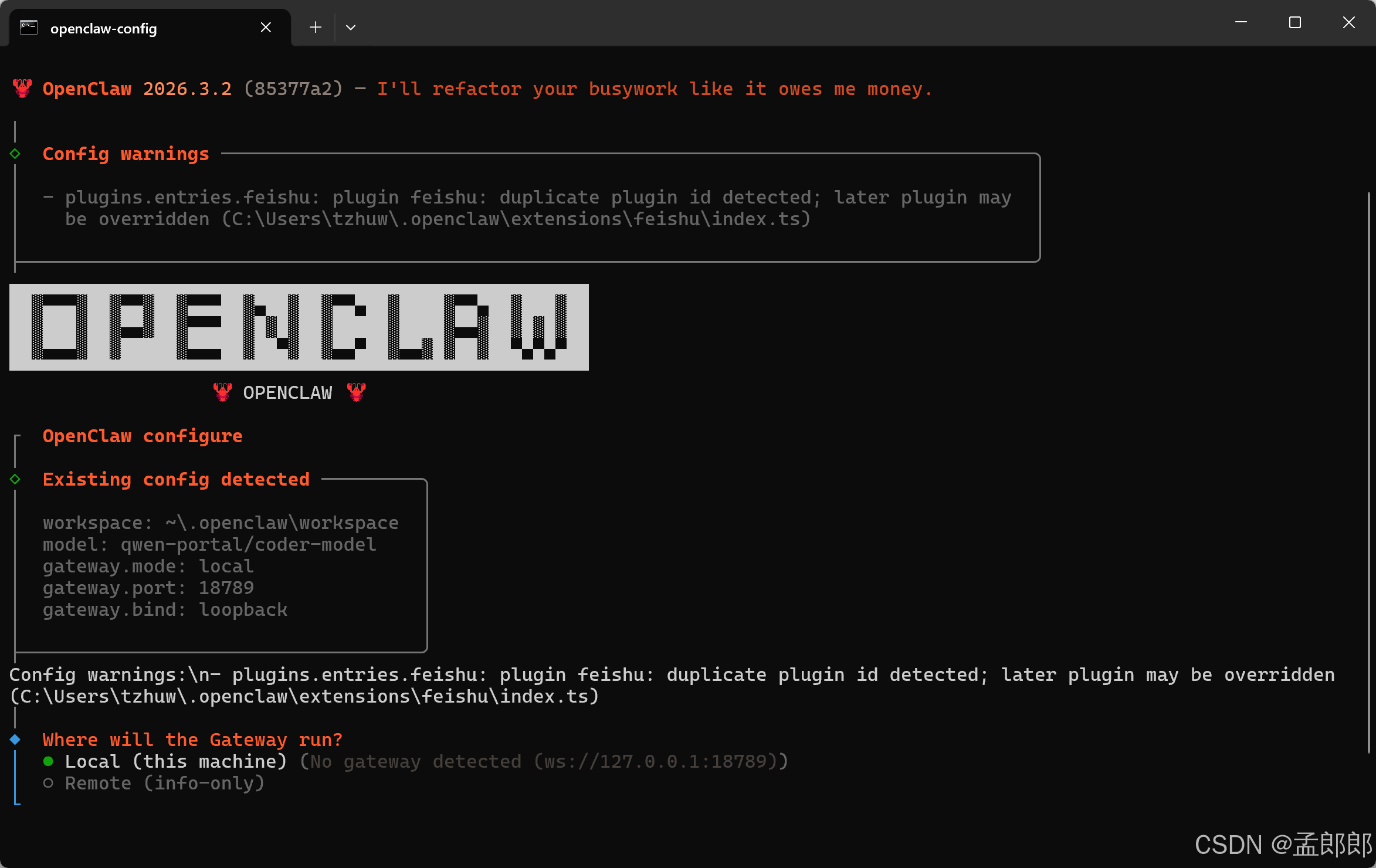The height and width of the screenshot is (868, 1376).
Task: Click the left lobster emoji beside OPENCLAW caption
Action: pos(222,392)
